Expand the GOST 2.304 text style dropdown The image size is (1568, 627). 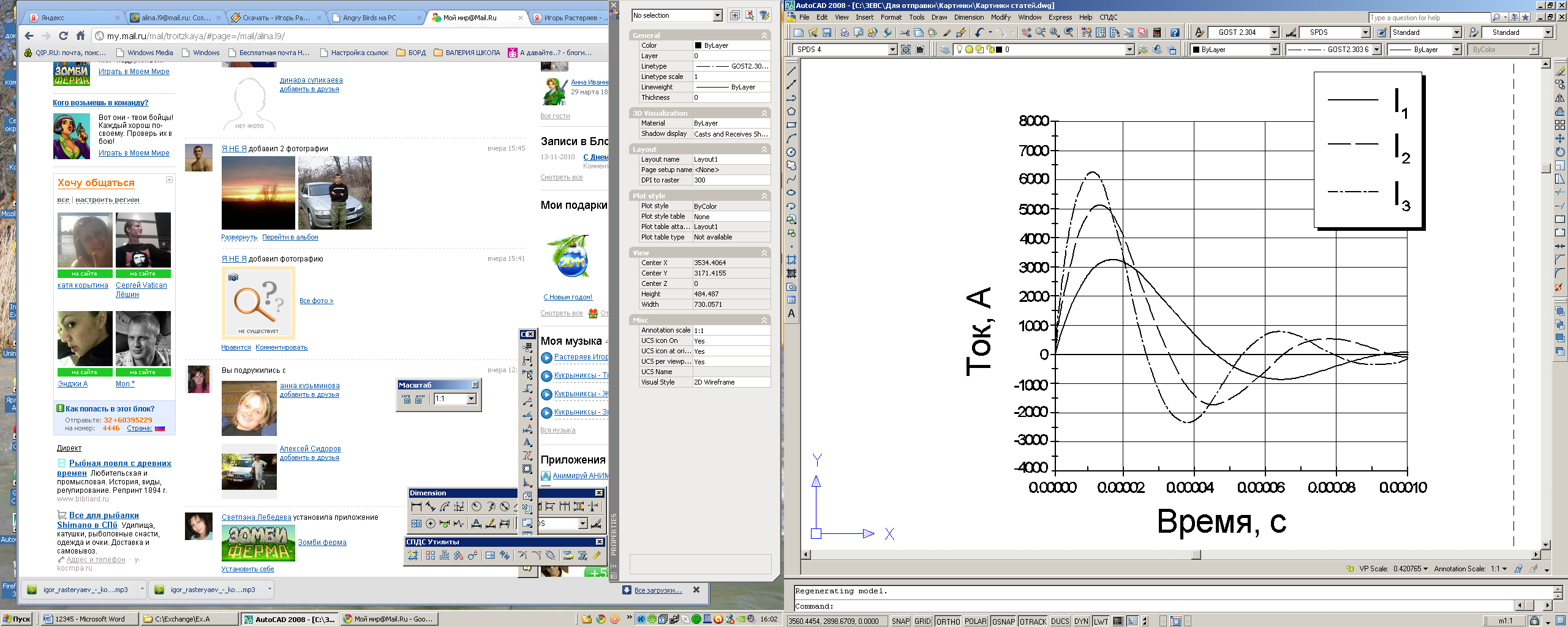coord(1274,32)
